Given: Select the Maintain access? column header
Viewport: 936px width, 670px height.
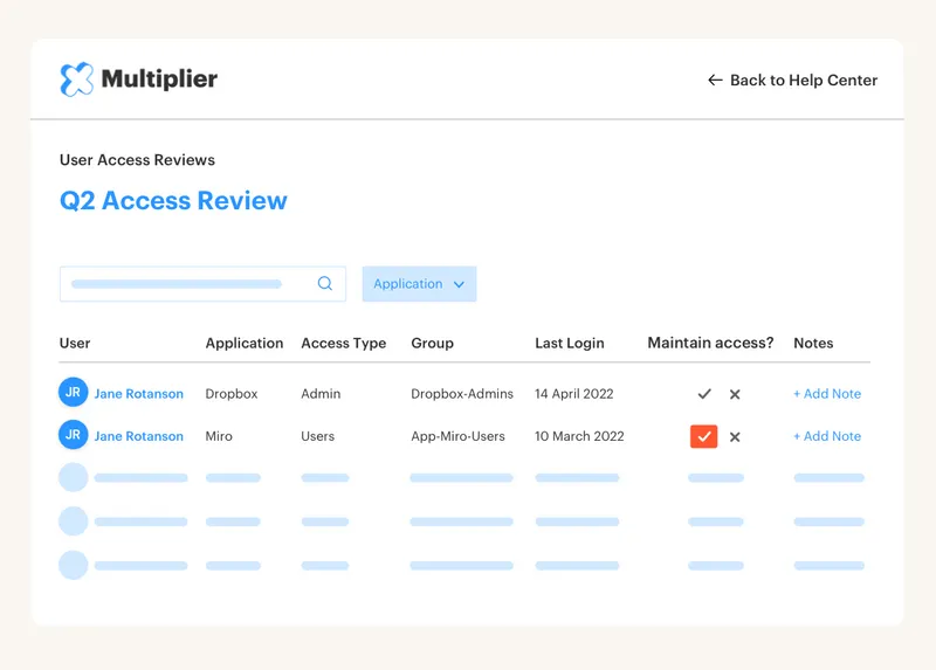Looking at the screenshot, I should coord(710,343).
